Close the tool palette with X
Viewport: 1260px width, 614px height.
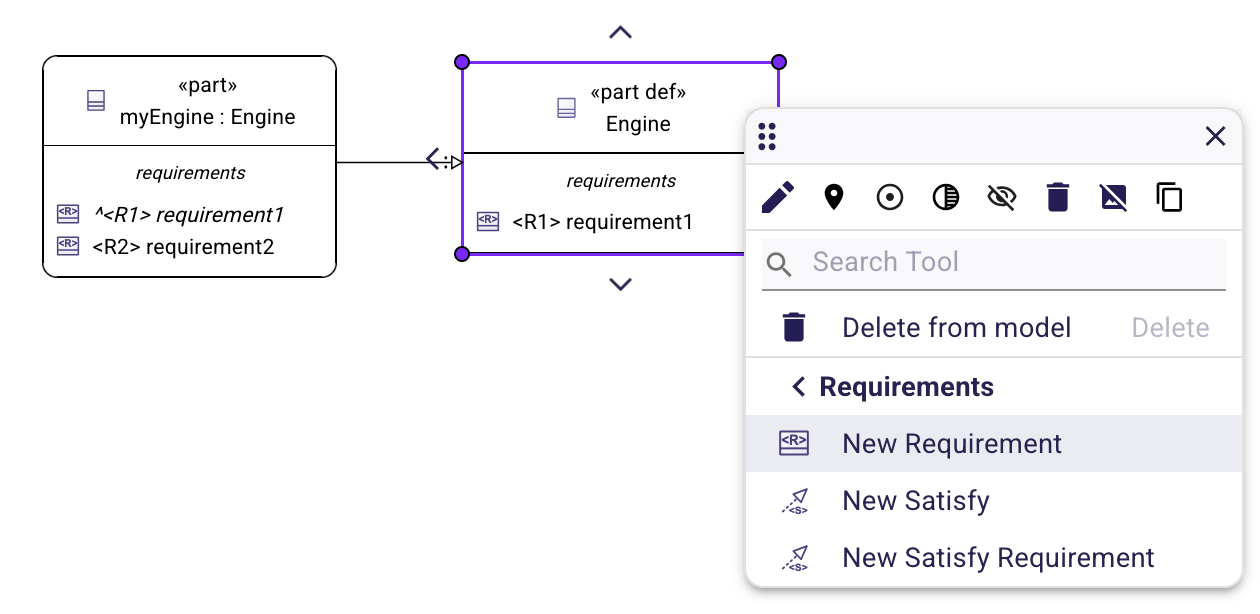click(x=1215, y=136)
